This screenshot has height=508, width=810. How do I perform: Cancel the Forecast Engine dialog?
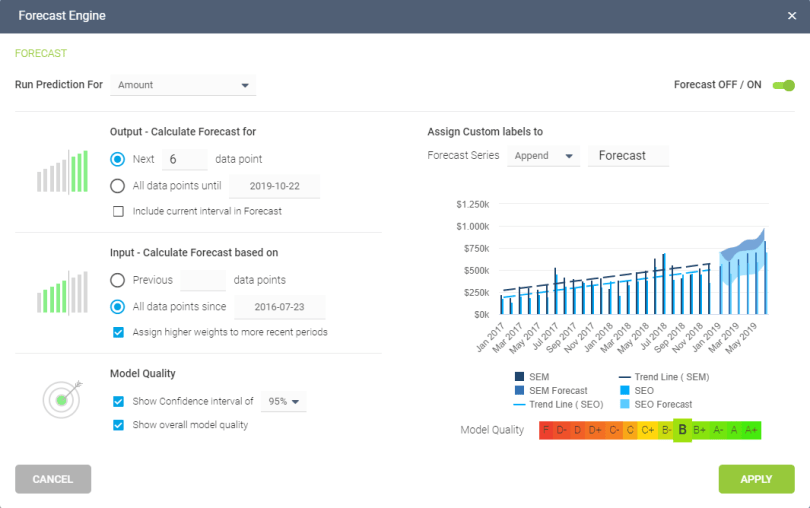coord(53,479)
